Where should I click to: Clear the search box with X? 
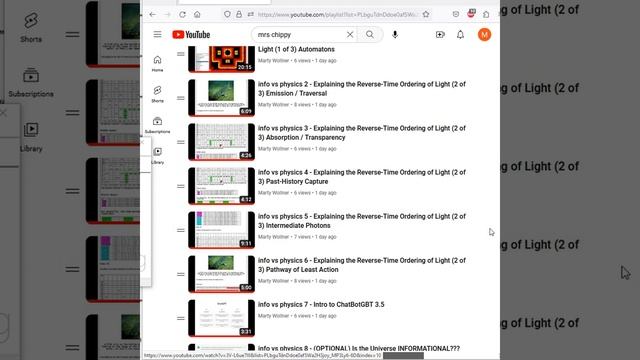click(350, 35)
